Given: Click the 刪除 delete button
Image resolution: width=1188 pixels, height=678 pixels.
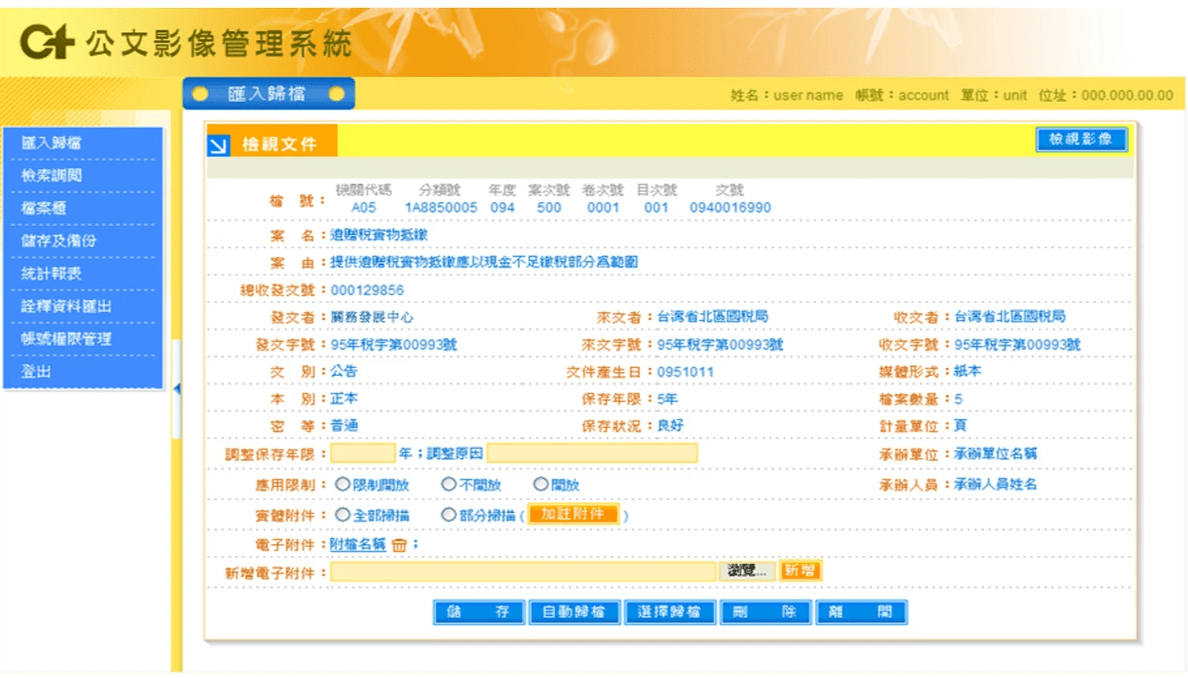Looking at the screenshot, I should [x=764, y=612].
